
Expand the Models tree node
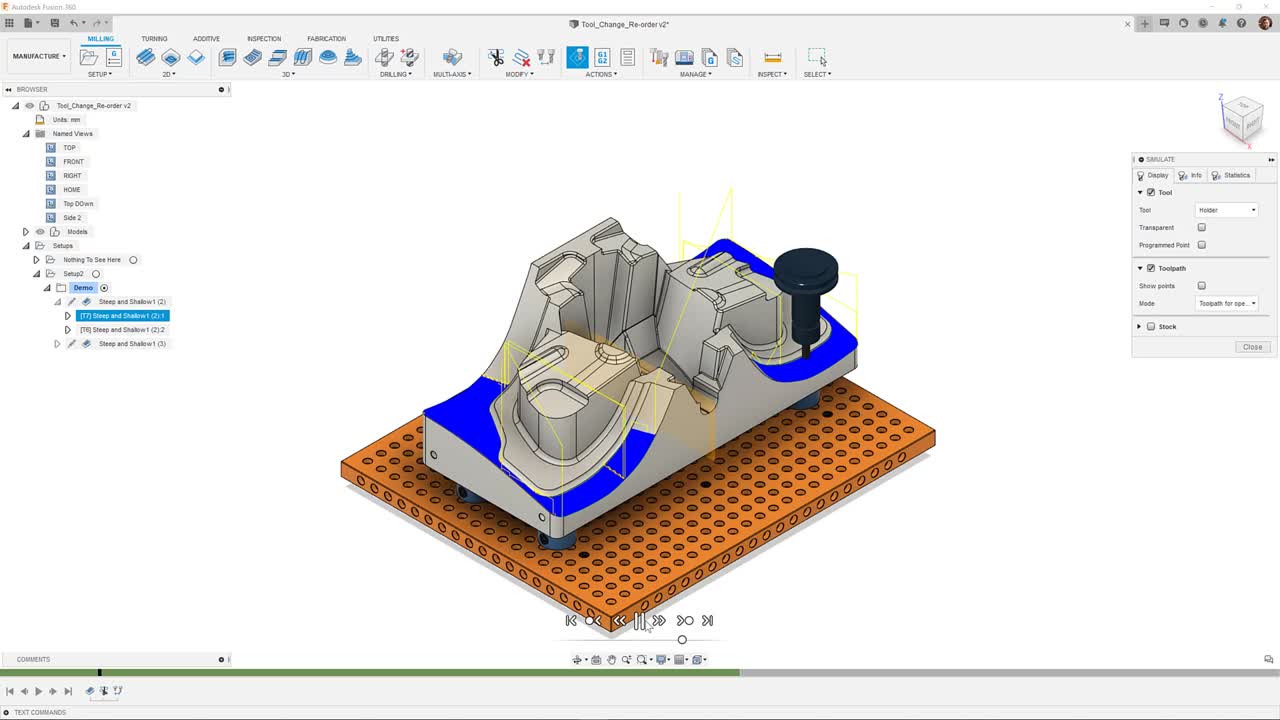(x=26, y=232)
